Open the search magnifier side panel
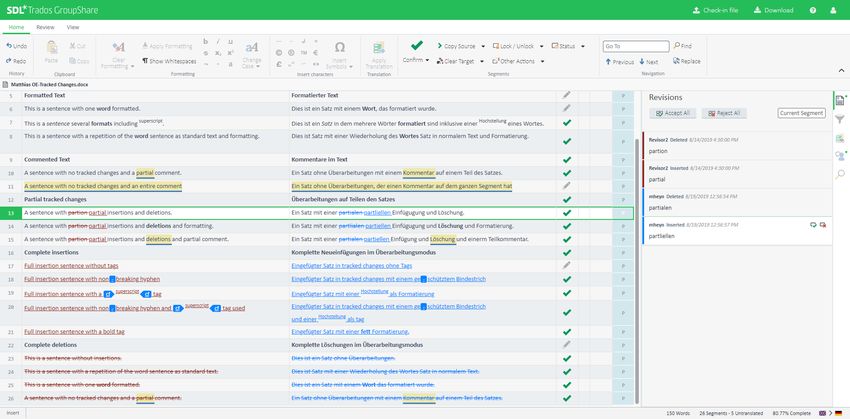 (840, 174)
